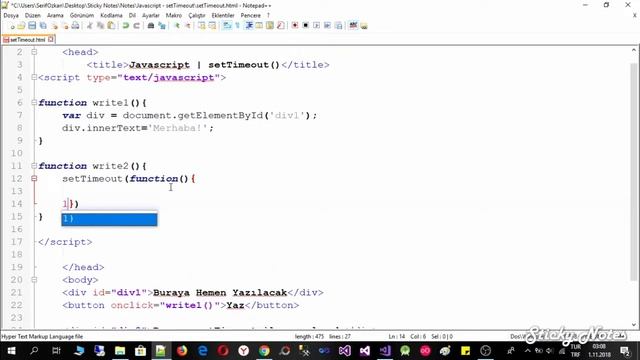The height and width of the screenshot is (360, 640).
Task: Click Run macro multiple times icon
Action: click(327, 26)
